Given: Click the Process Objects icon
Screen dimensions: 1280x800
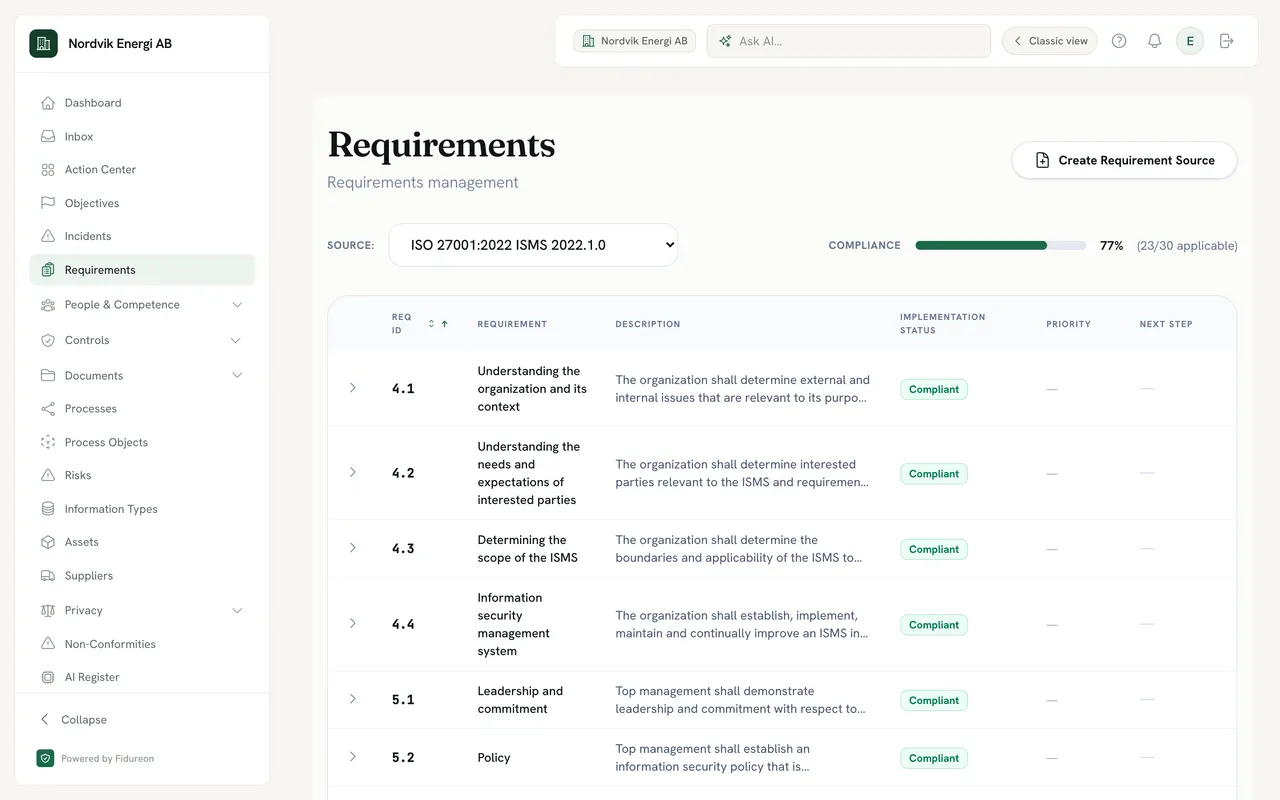Looking at the screenshot, I should tap(47, 442).
